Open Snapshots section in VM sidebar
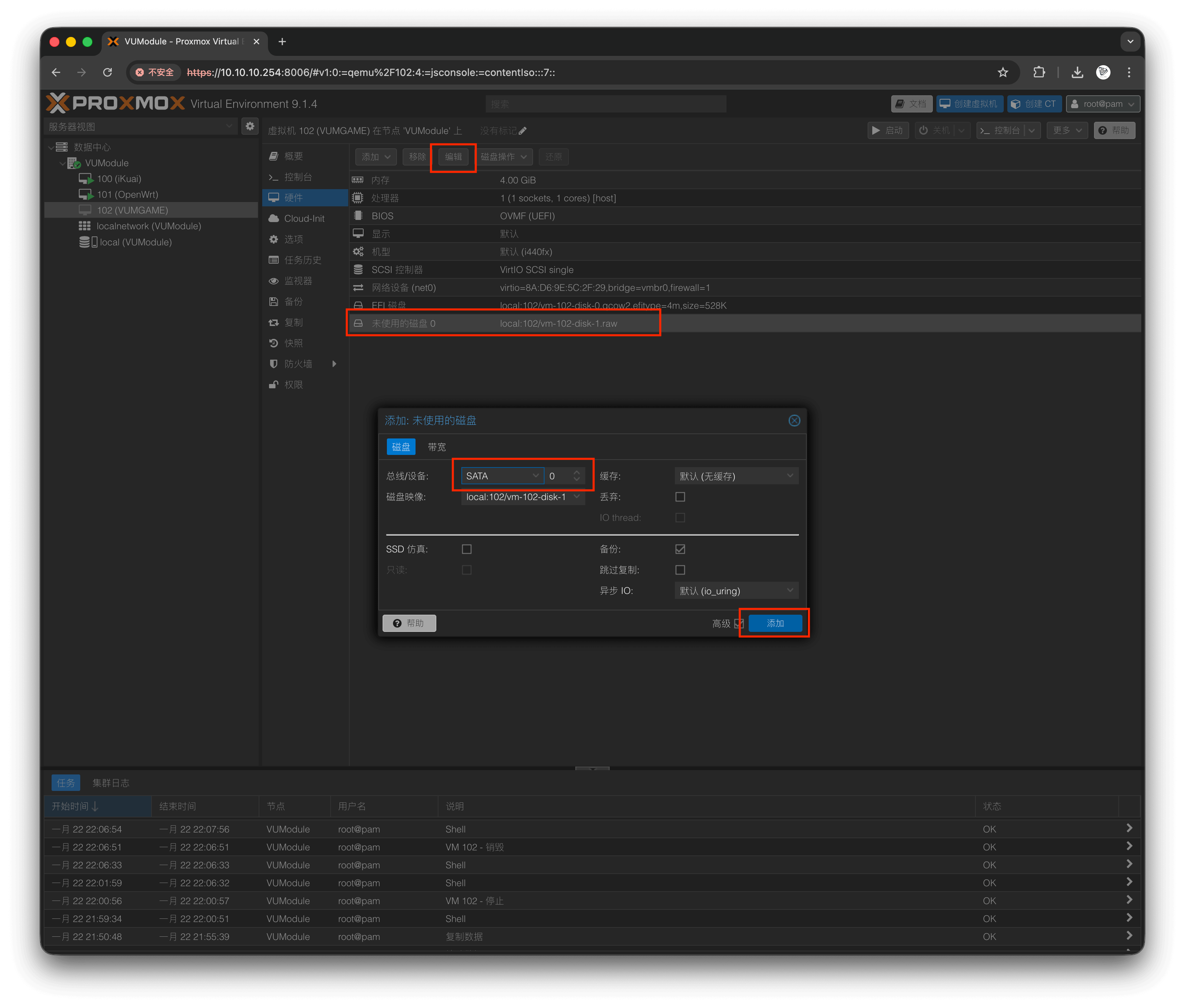Screen dimensions: 1185x1008 tap(293, 343)
